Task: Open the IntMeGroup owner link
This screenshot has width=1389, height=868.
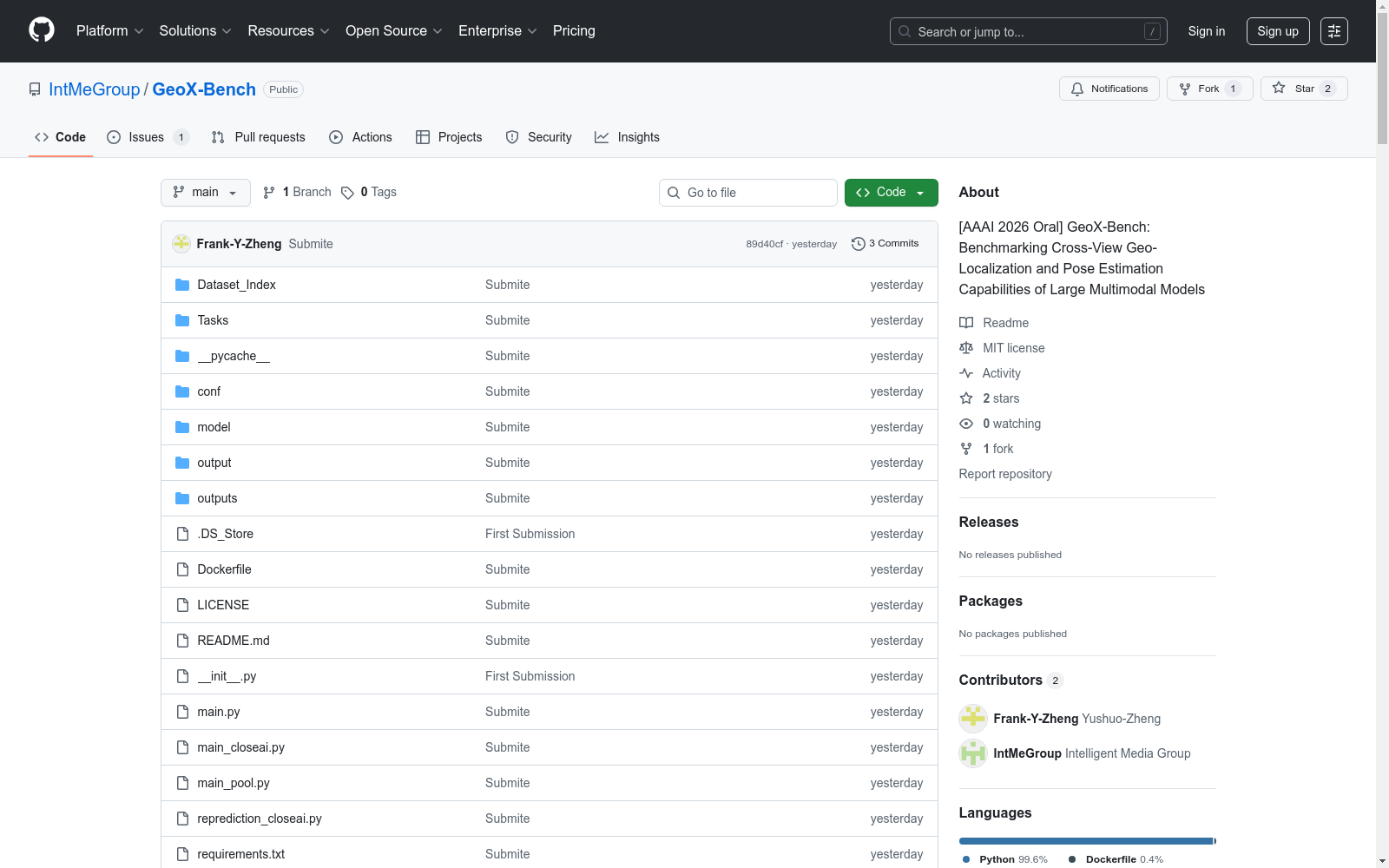Action: [95, 89]
